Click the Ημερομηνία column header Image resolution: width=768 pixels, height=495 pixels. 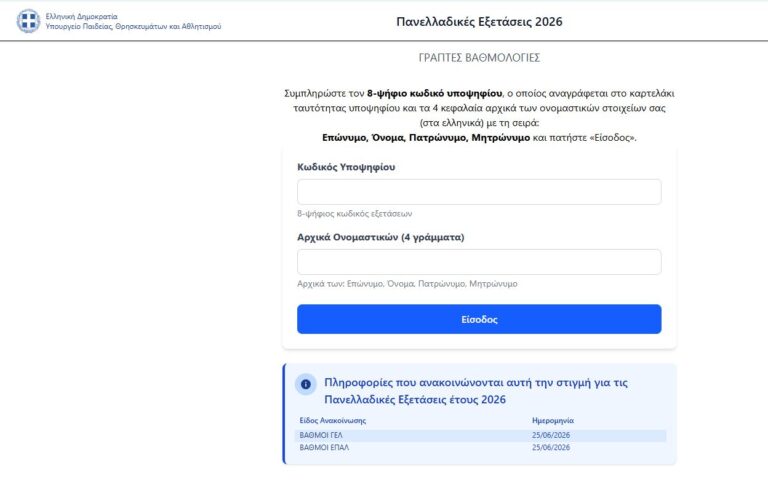click(553, 420)
